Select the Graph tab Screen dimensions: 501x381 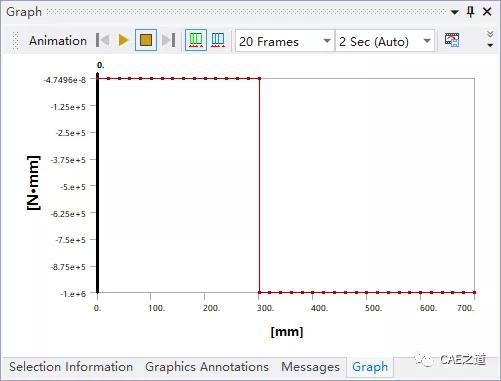(x=370, y=367)
